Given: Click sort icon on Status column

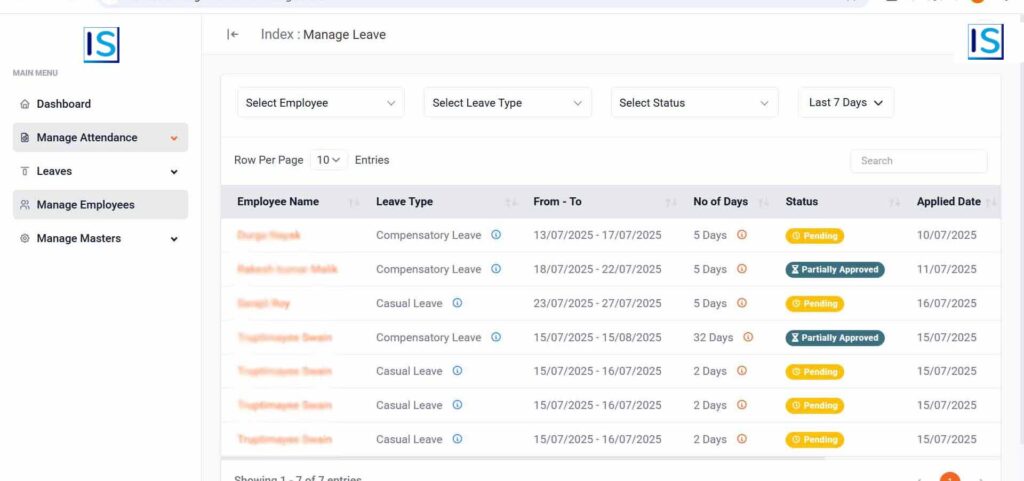Looking at the screenshot, I should [895, 202].
